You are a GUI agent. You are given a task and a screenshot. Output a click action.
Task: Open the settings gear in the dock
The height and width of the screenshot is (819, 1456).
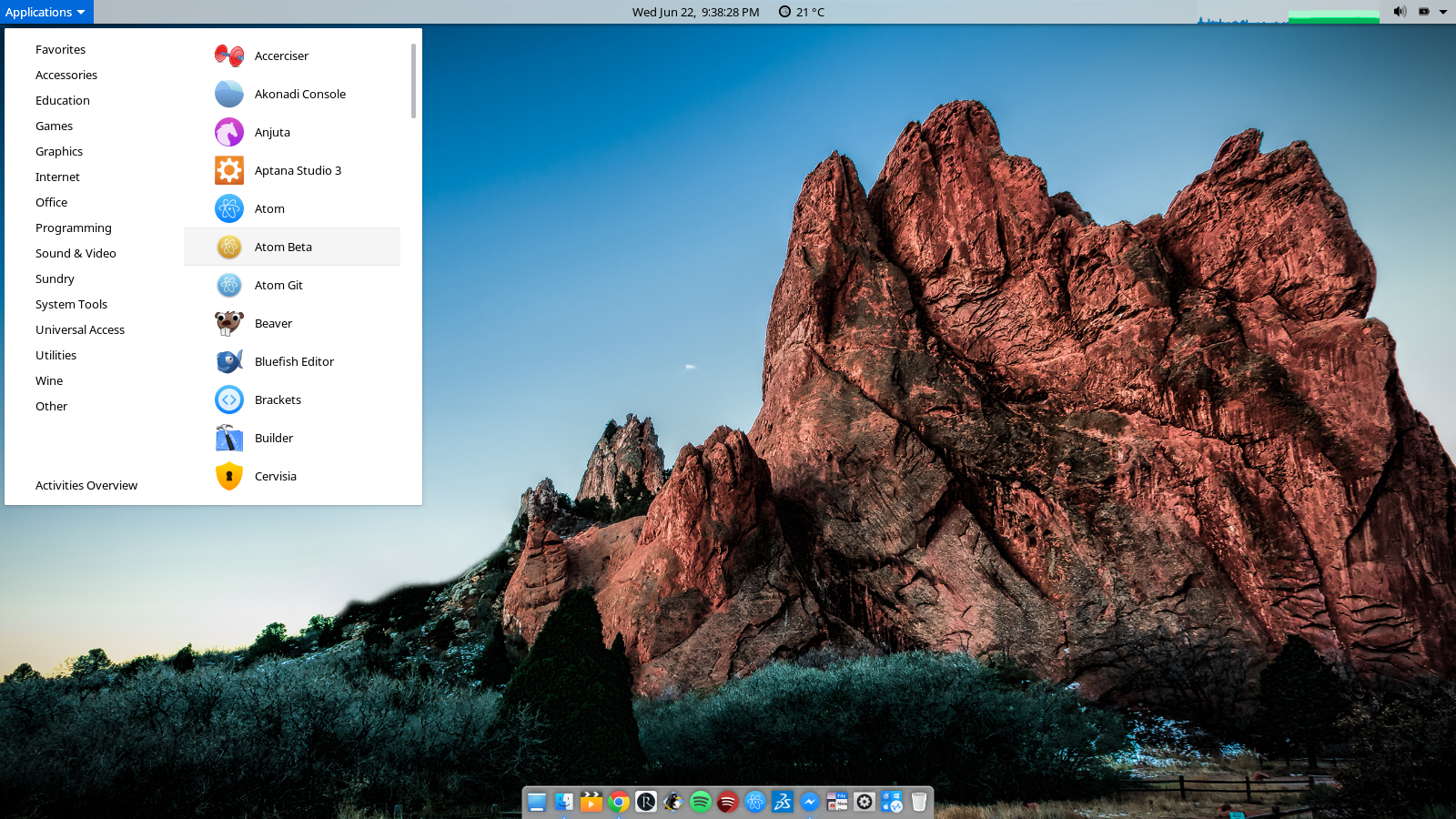click(x=864, y=802)
